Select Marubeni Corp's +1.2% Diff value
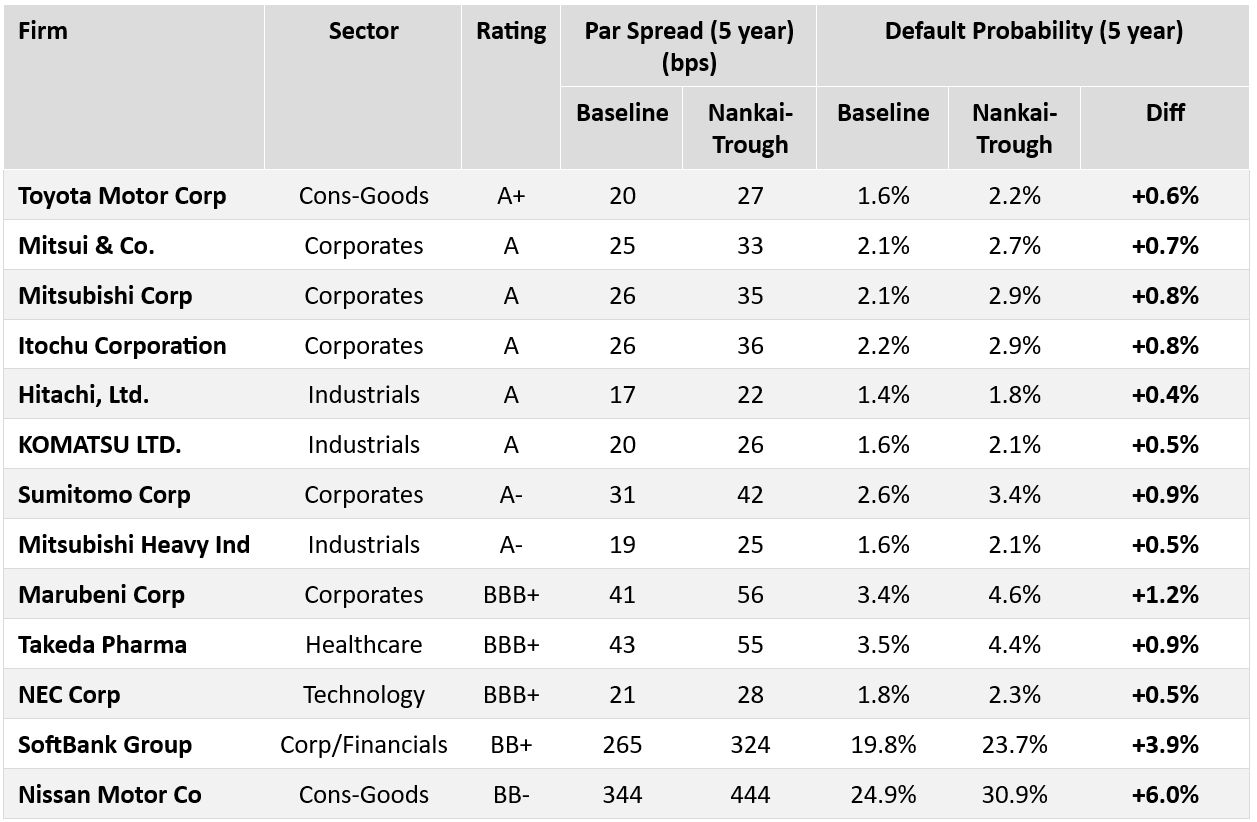 point(1165,595)
